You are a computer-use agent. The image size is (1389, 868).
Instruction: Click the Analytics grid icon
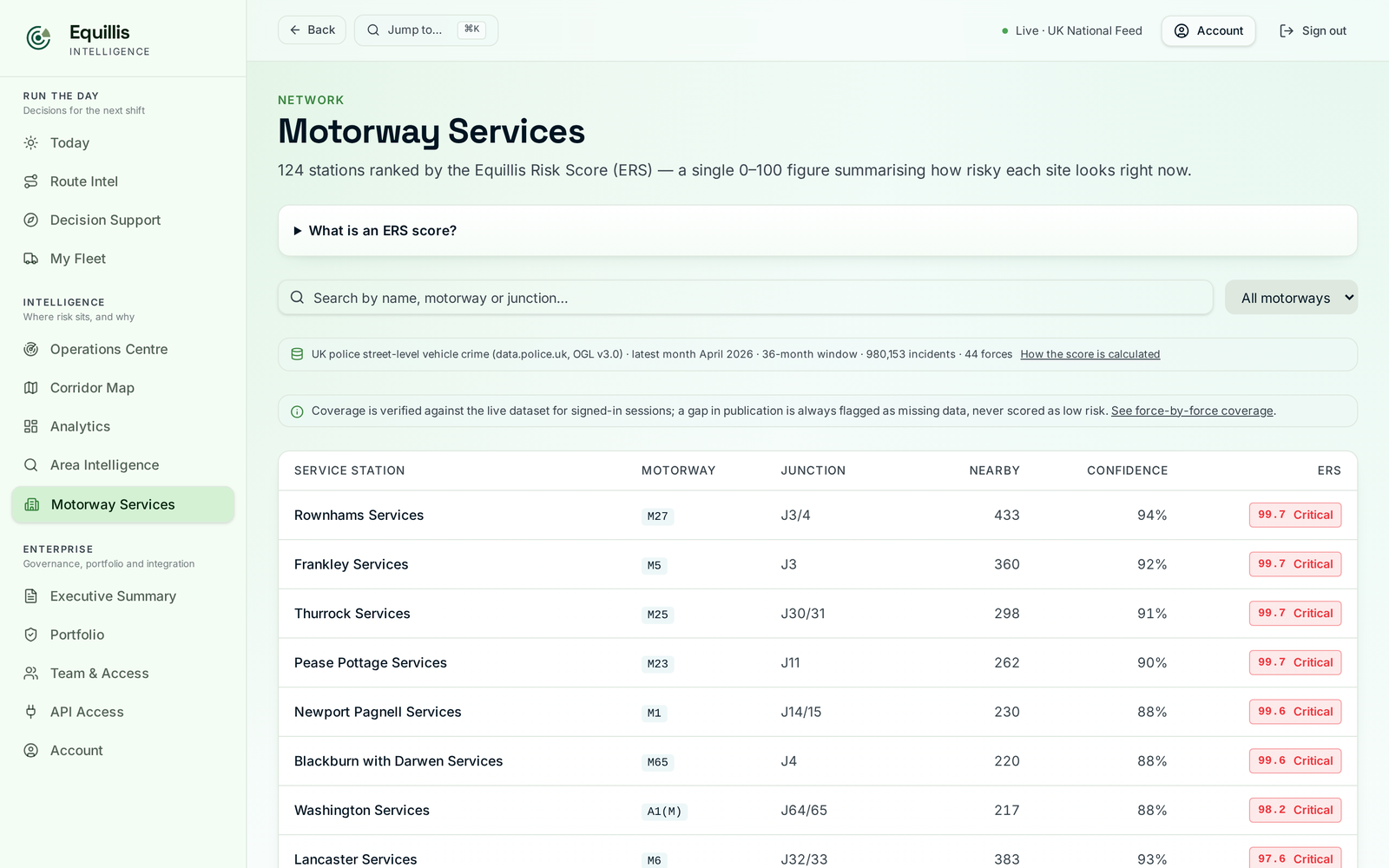[x=31, y=427]
